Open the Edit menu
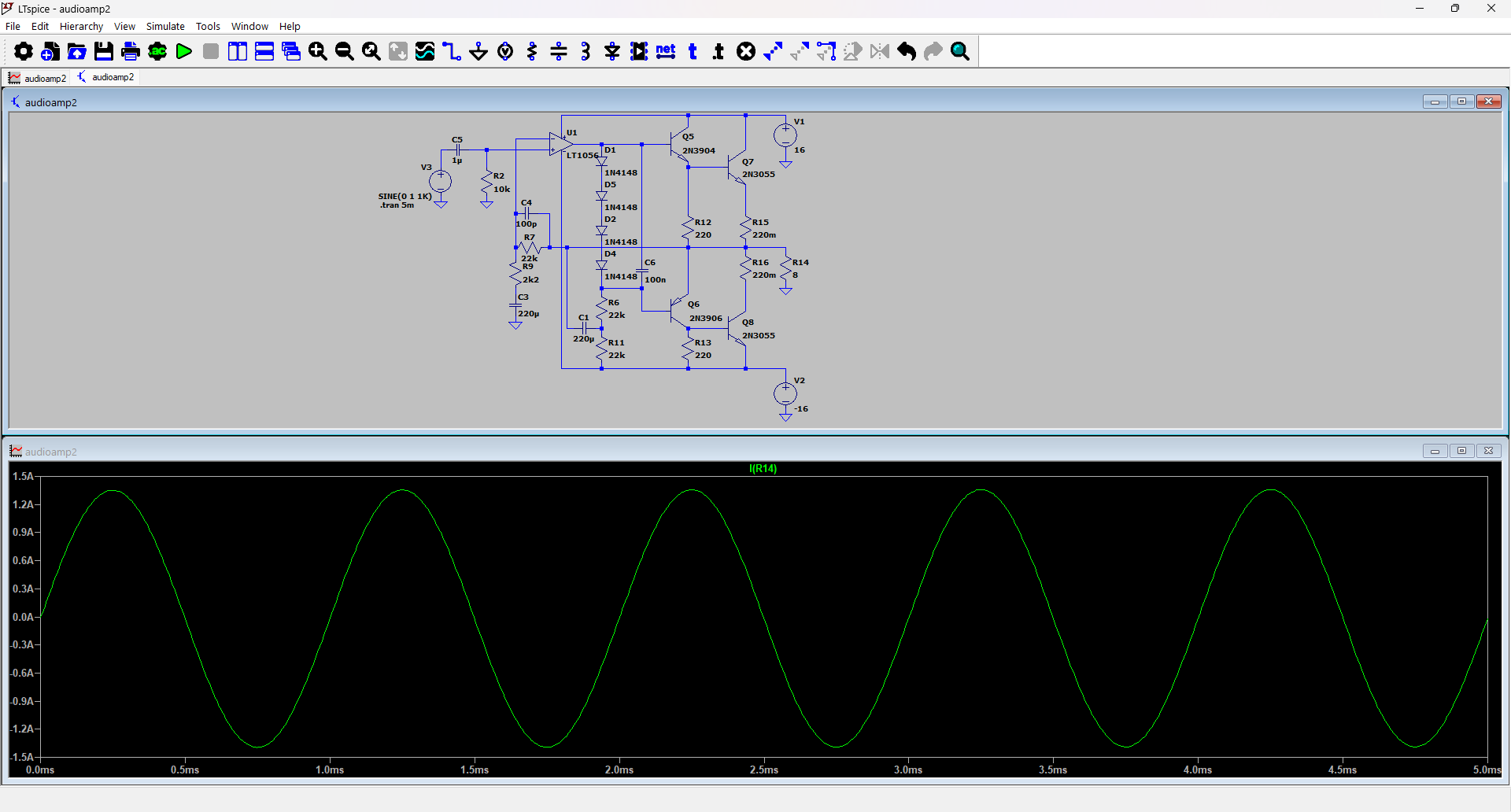The height and width of the screenshot is (812, 1511). (40, 26)
